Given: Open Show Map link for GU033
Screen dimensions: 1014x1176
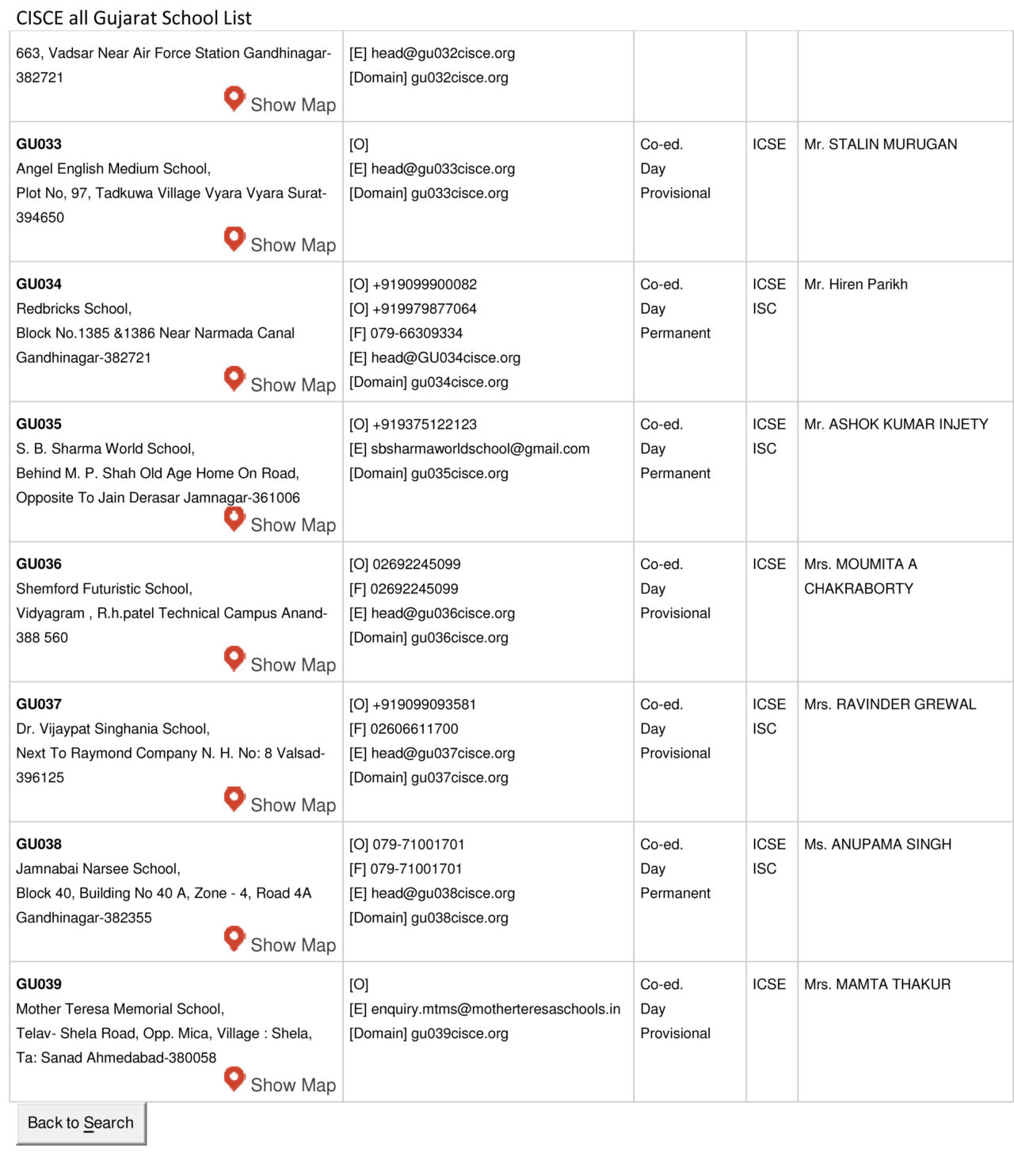Looking at the screenshot, I should click(293, 246).
